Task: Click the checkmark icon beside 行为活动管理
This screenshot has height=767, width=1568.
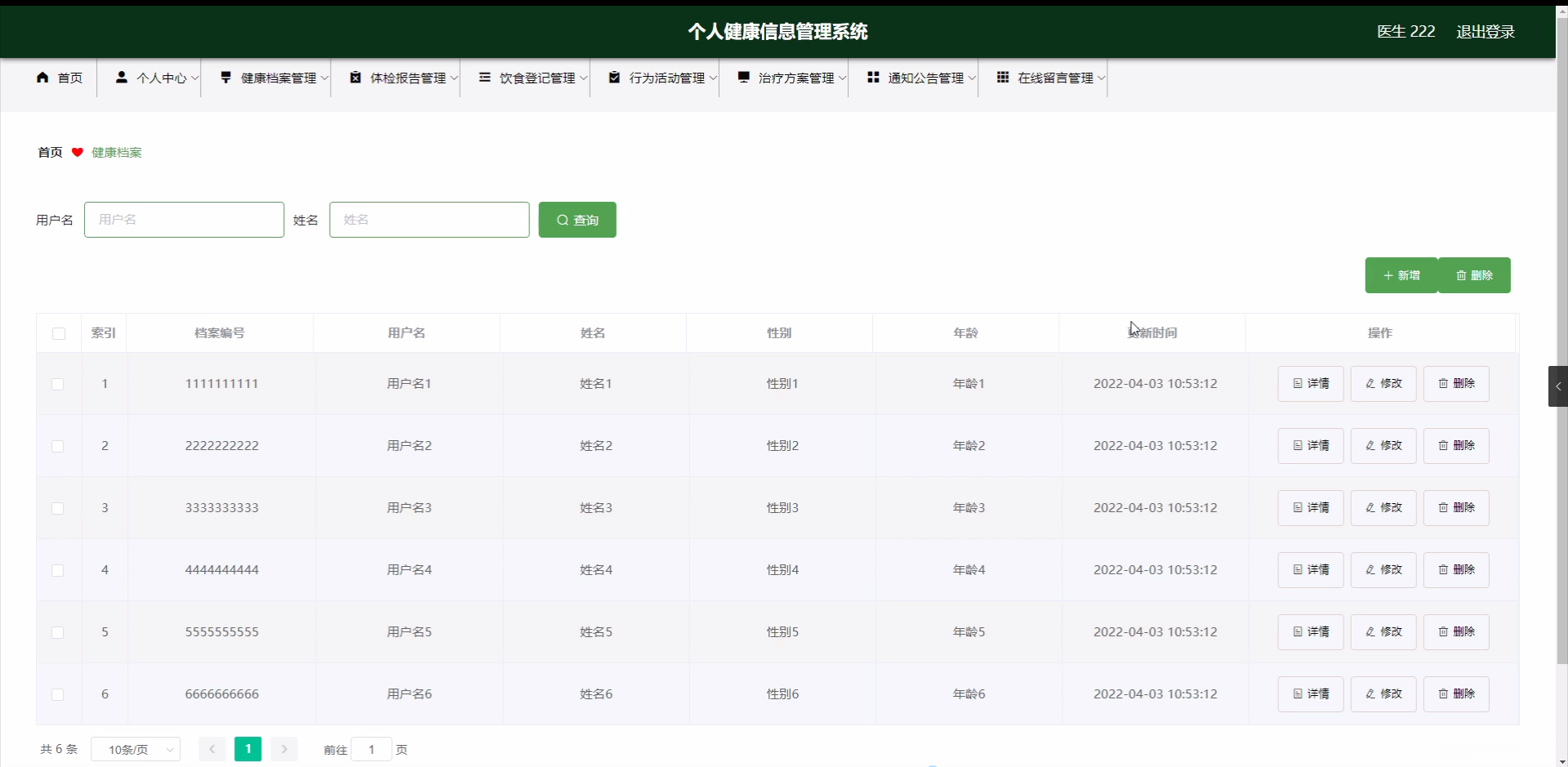Action: click(x=614, y=78)
